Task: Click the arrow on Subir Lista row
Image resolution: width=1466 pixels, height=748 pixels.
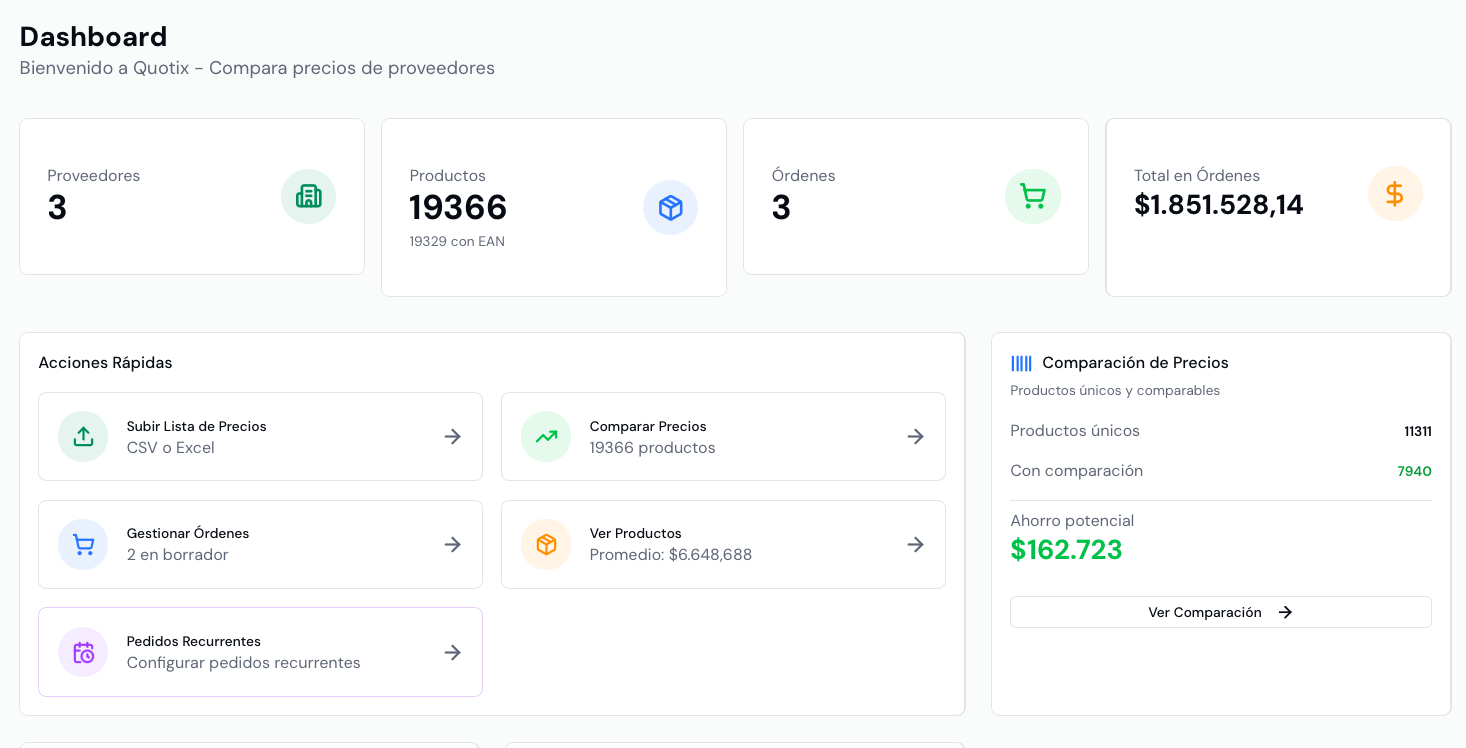Action: coord(453,436)
